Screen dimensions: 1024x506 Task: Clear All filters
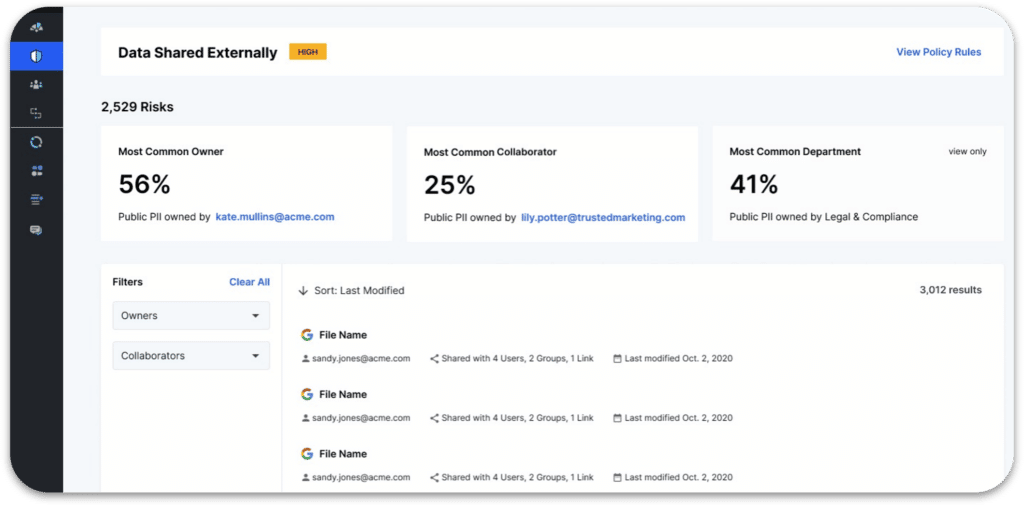pos(249,282)
